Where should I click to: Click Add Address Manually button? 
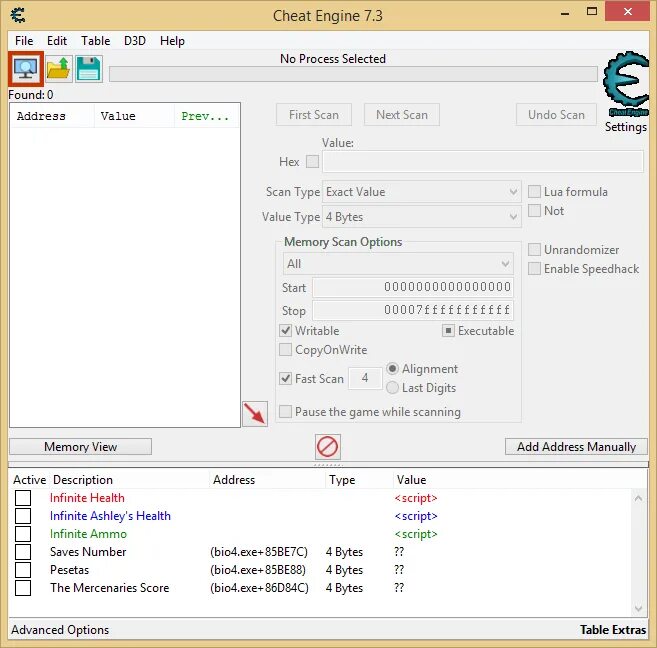coord(576,447)
